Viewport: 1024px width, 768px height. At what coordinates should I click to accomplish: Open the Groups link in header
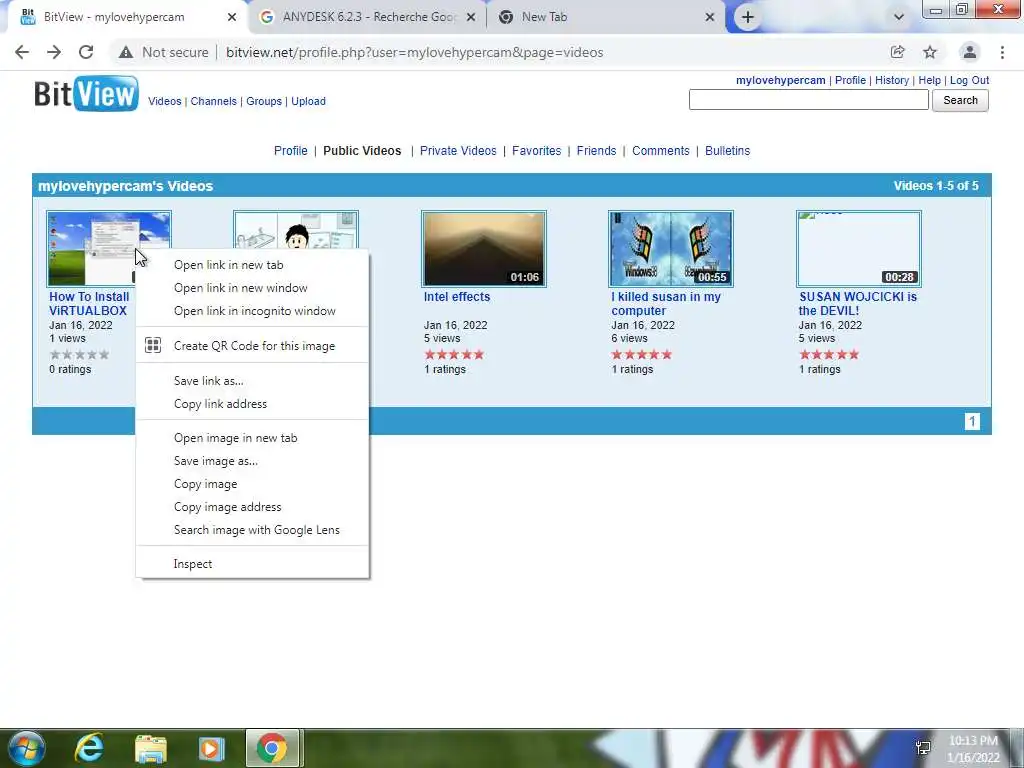[x=264, y=101]
